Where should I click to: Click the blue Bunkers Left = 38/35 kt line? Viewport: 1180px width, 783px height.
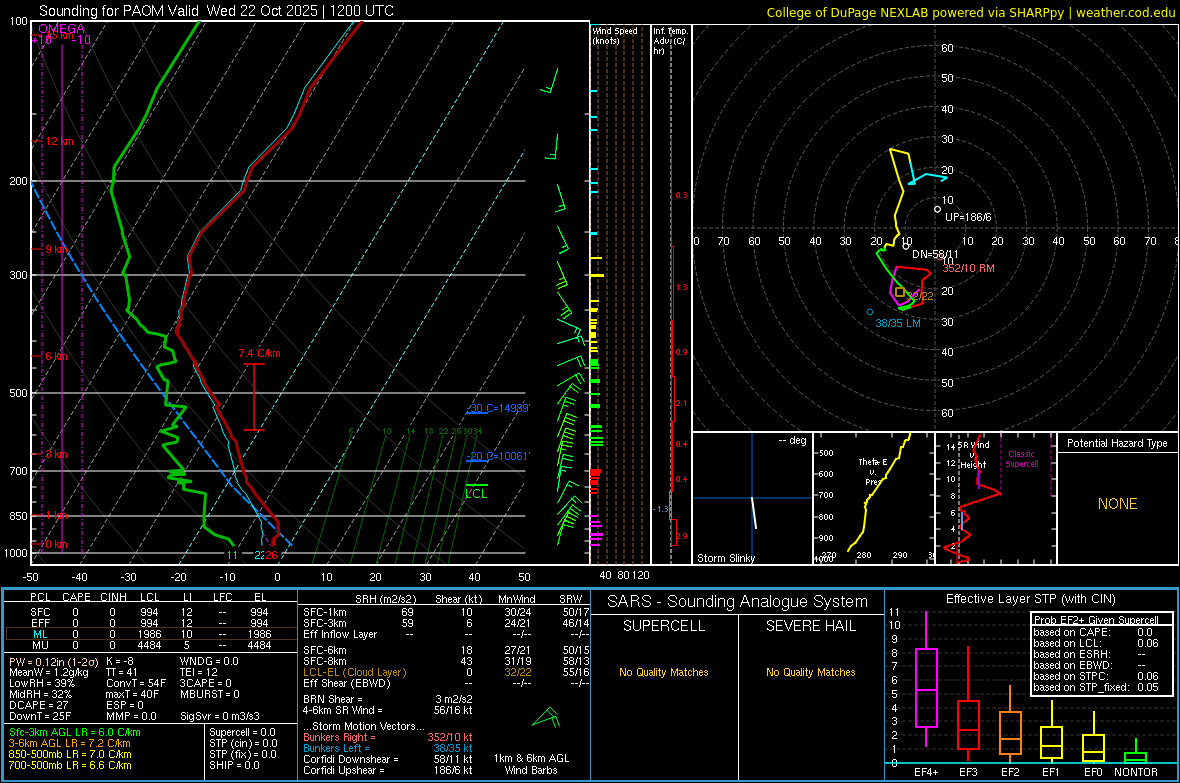pyautogui.click(x=388, y=748)
